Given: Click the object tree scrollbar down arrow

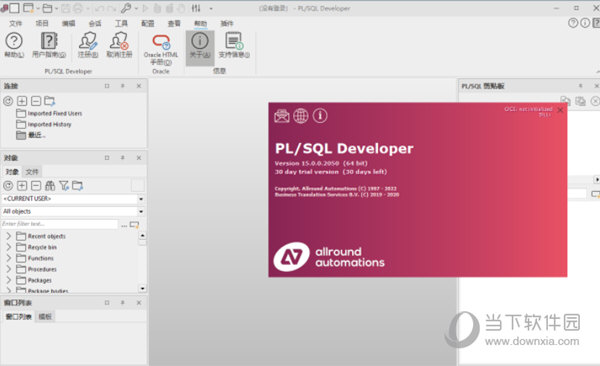Looking at the screenshot, I should (142, 288).
